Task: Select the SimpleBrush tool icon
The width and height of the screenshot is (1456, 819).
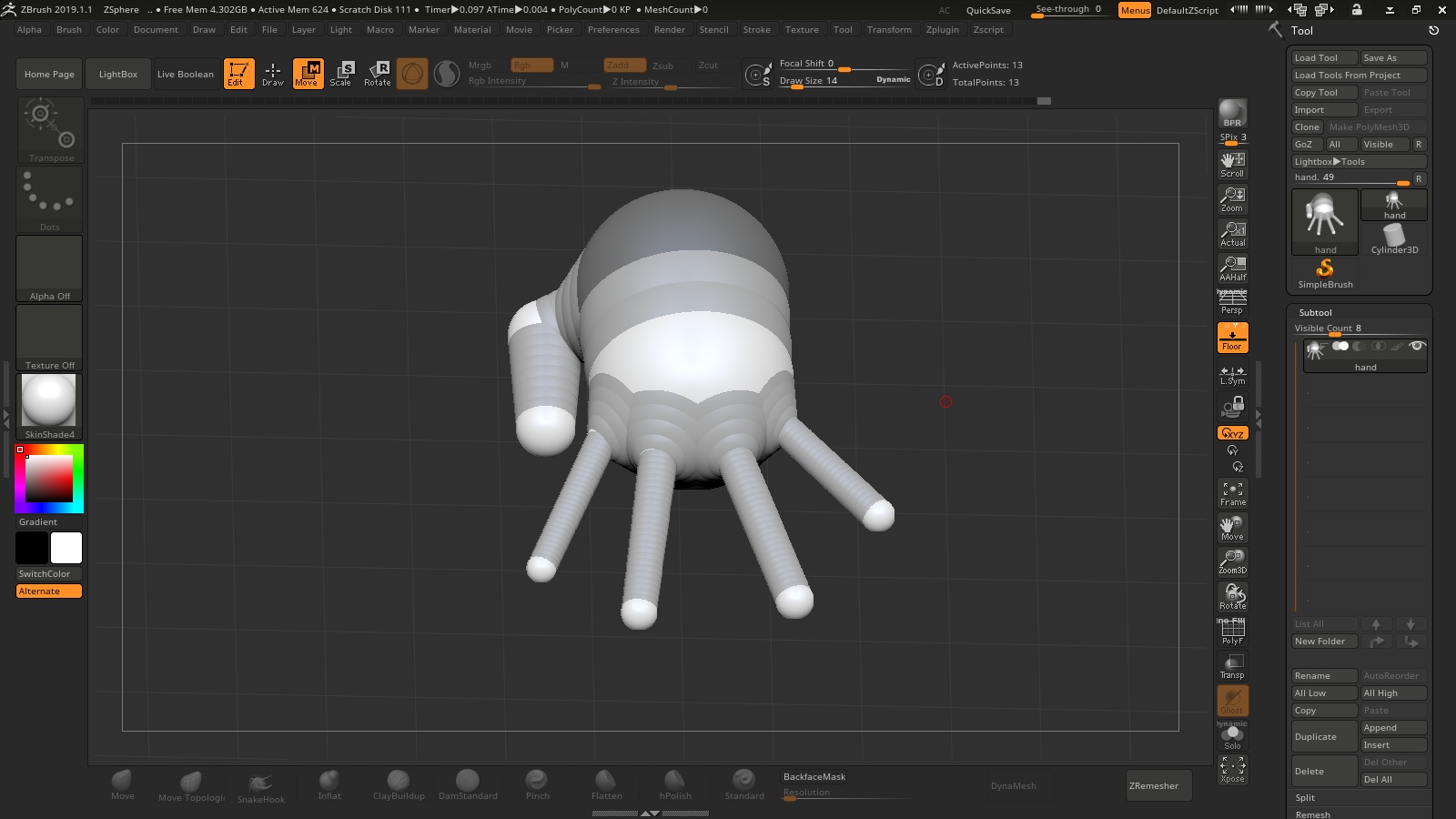Action: 1325,274
